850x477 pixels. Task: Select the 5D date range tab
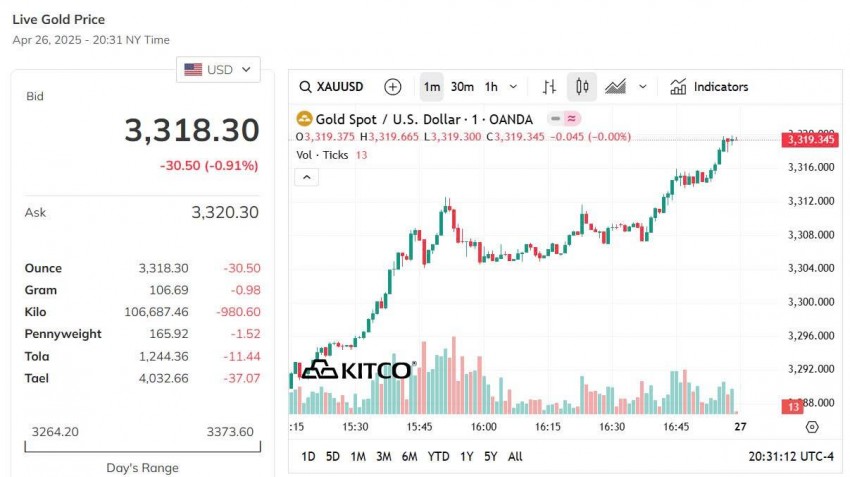tap(332, 456)
